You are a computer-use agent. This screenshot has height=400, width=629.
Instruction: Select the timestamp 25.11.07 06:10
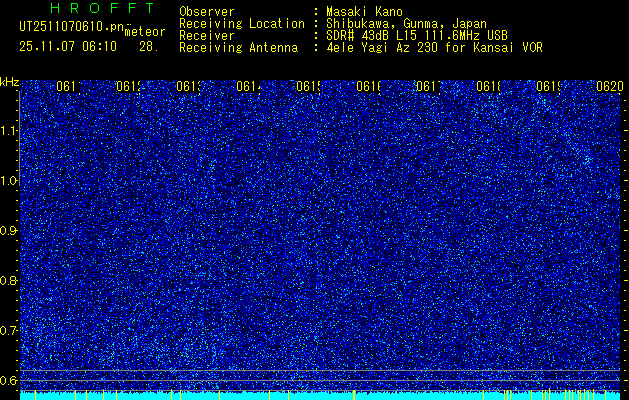point(68,47)
